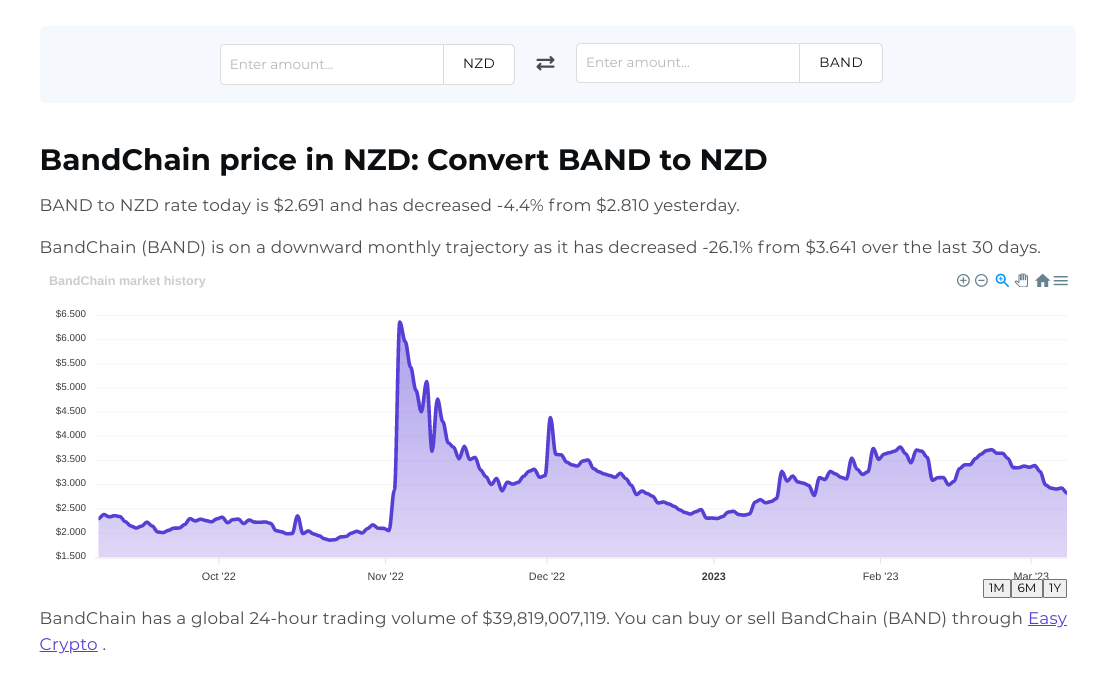The image size is (1116, 681).
Task: Follow the Easy Crypto link
Action: point(1047,618)
